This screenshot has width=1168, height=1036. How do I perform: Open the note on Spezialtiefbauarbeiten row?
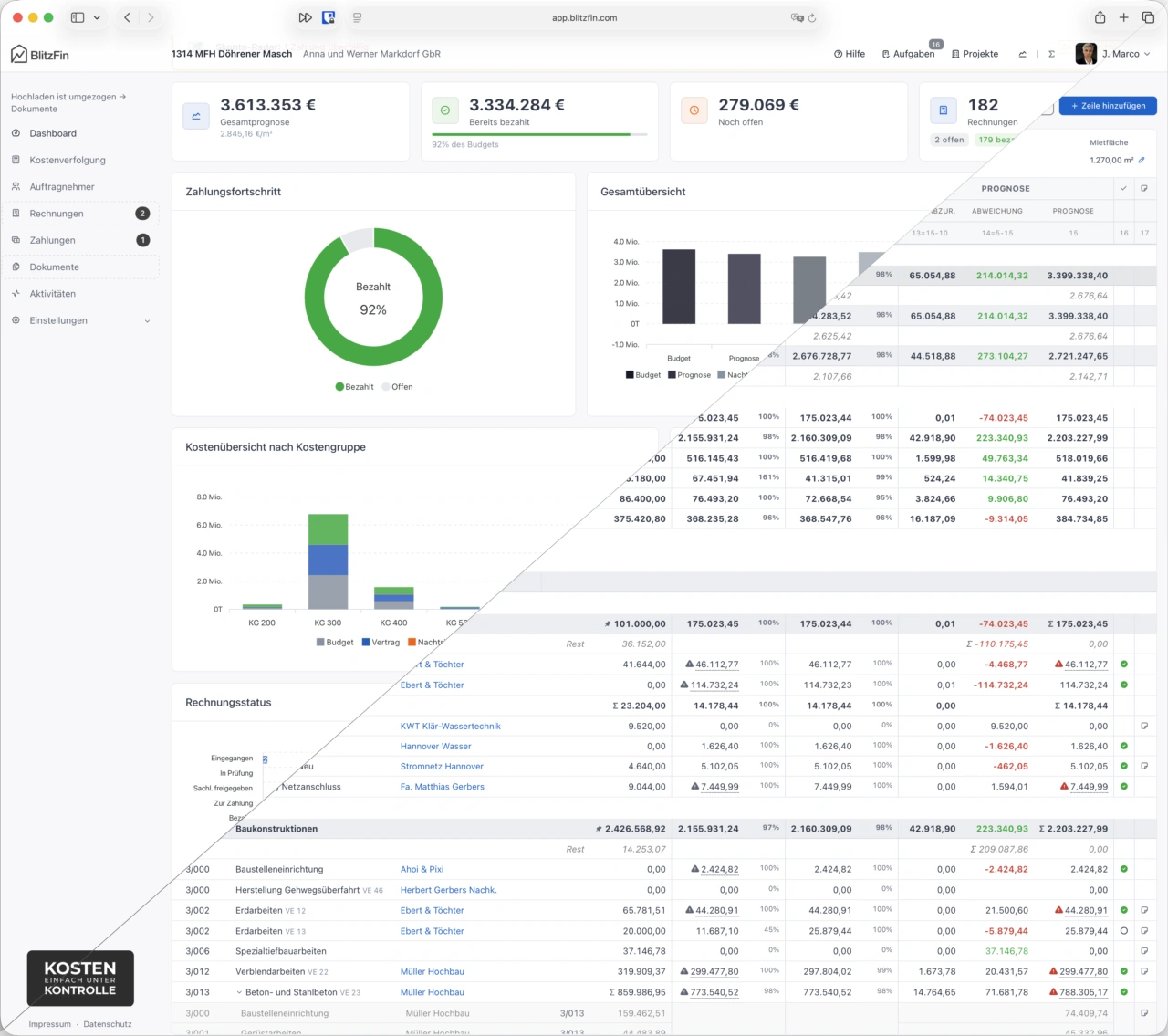point(1144,951)
